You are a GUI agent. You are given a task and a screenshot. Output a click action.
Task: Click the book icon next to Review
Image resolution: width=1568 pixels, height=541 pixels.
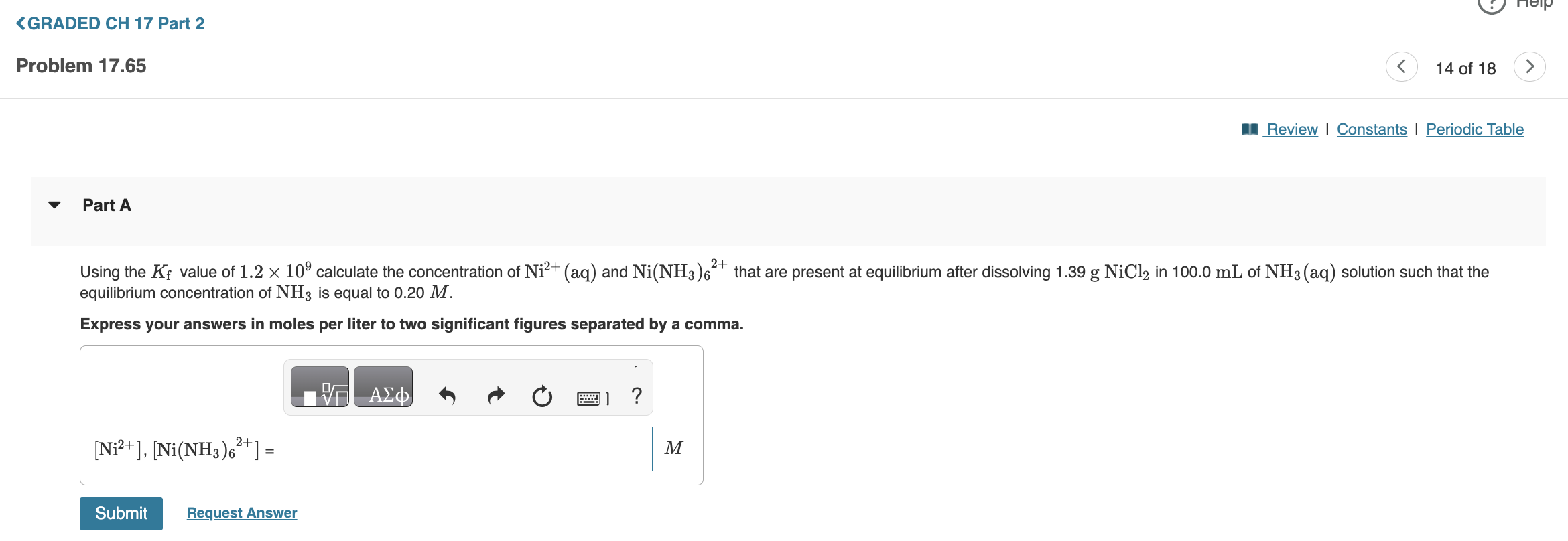1250,129
